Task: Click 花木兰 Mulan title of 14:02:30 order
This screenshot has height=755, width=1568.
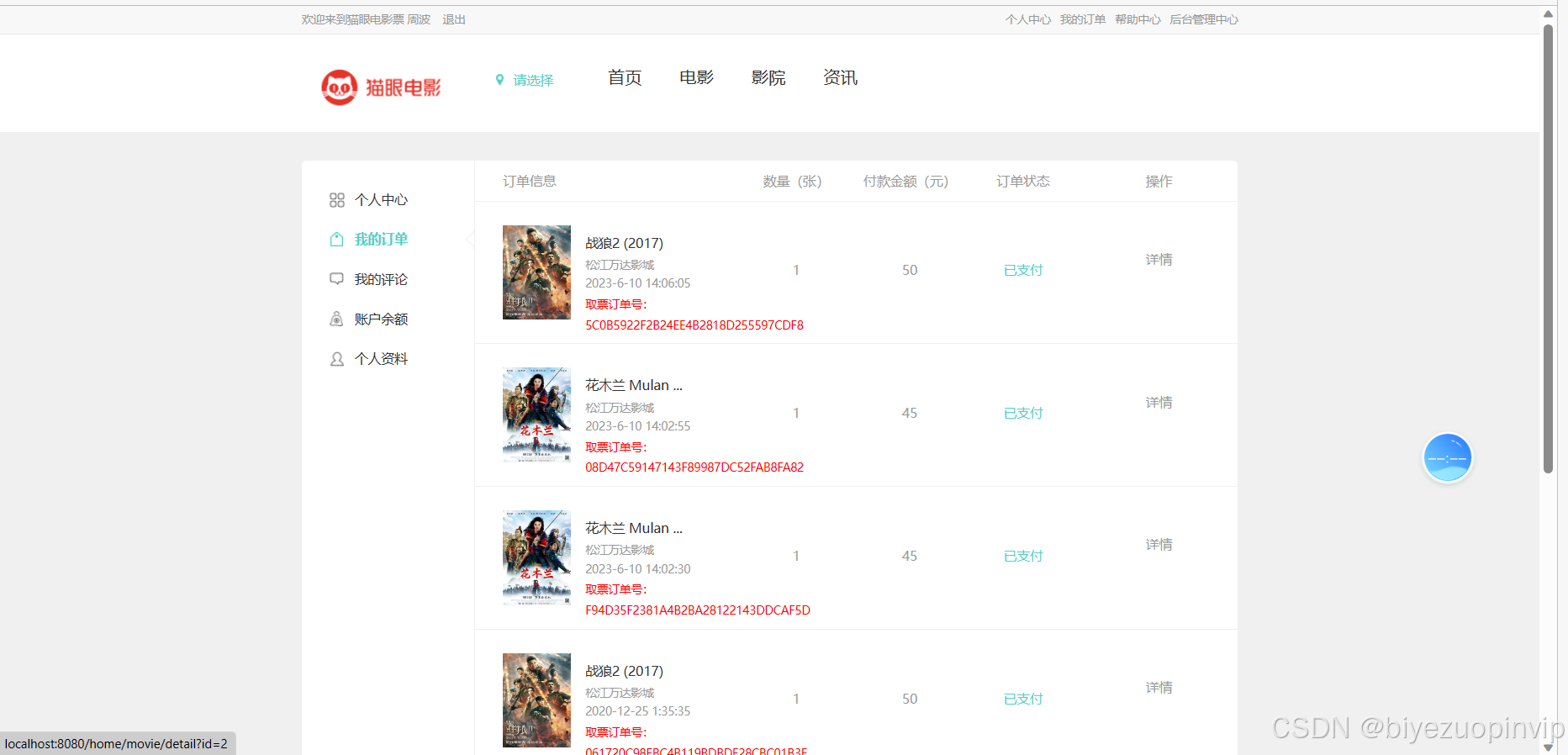Action: coord(634,528)
